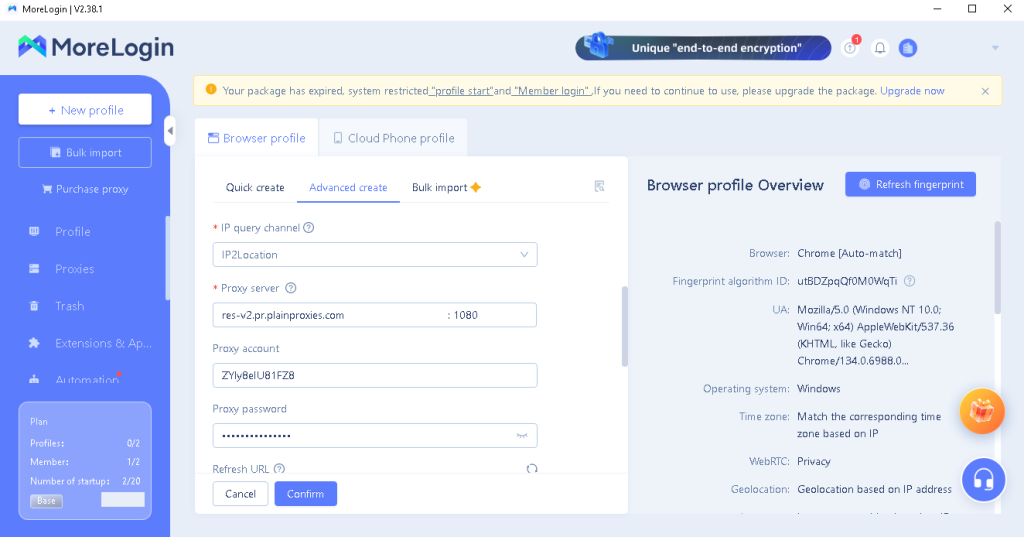Click the template icon right of tabs

[600, 187]
